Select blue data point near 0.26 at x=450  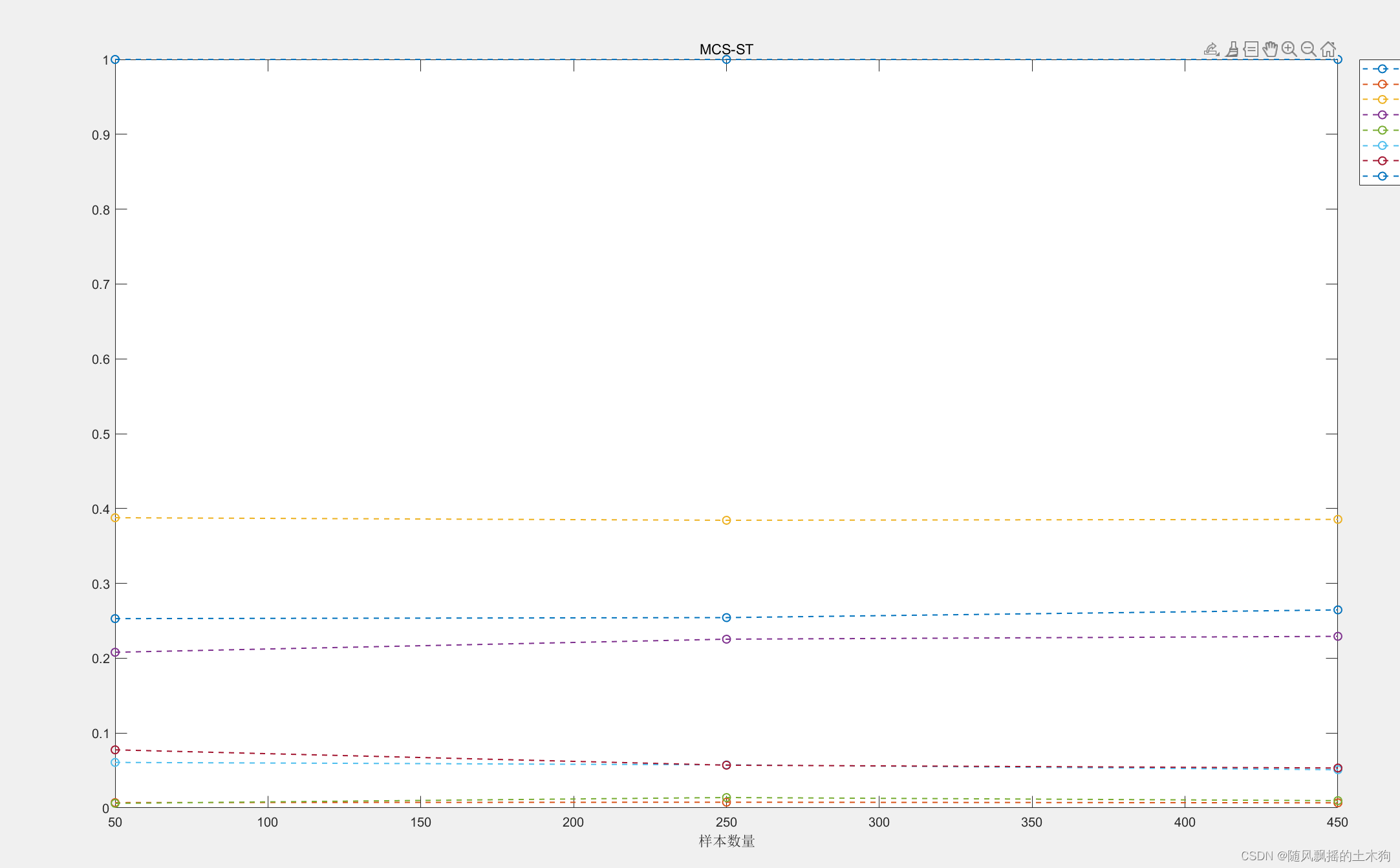(1337, 610)
